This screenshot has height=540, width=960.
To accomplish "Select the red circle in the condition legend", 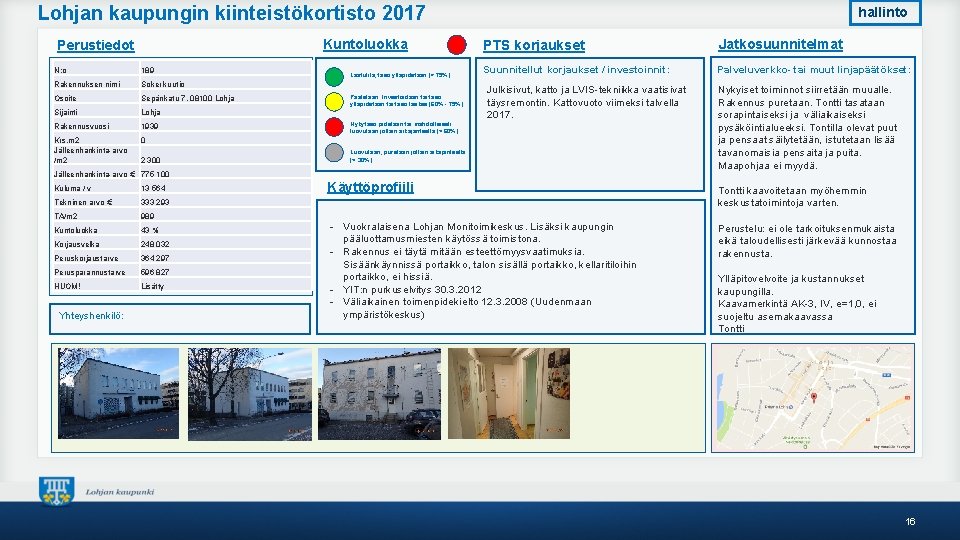I will pyautogui.click(x=334, y=127).
